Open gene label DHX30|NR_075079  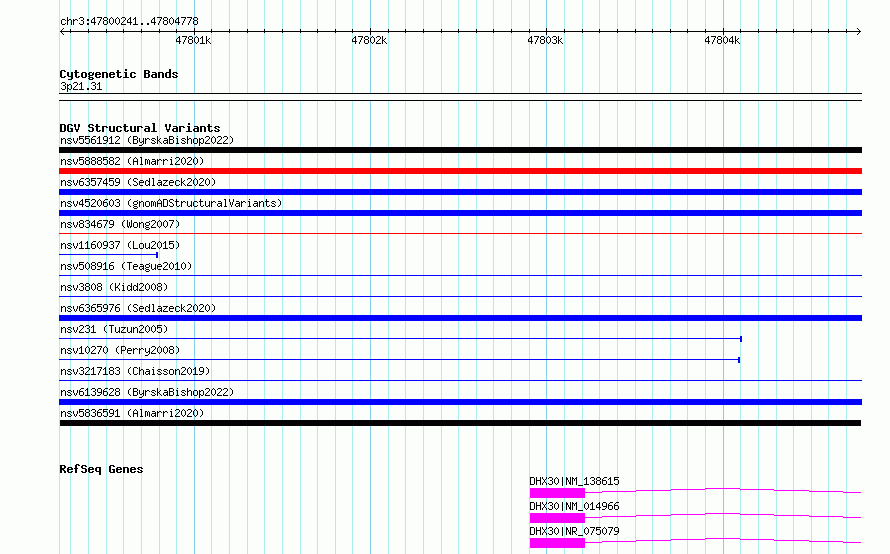(x=574, y=531)
